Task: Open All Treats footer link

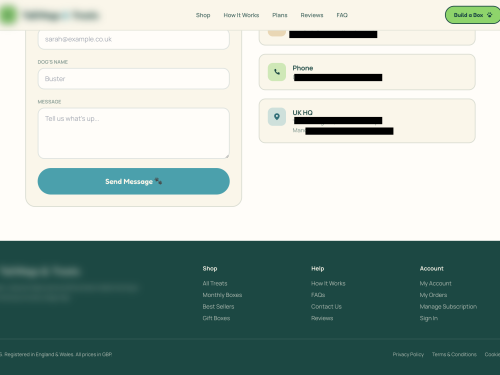Action: click(215, 283)
